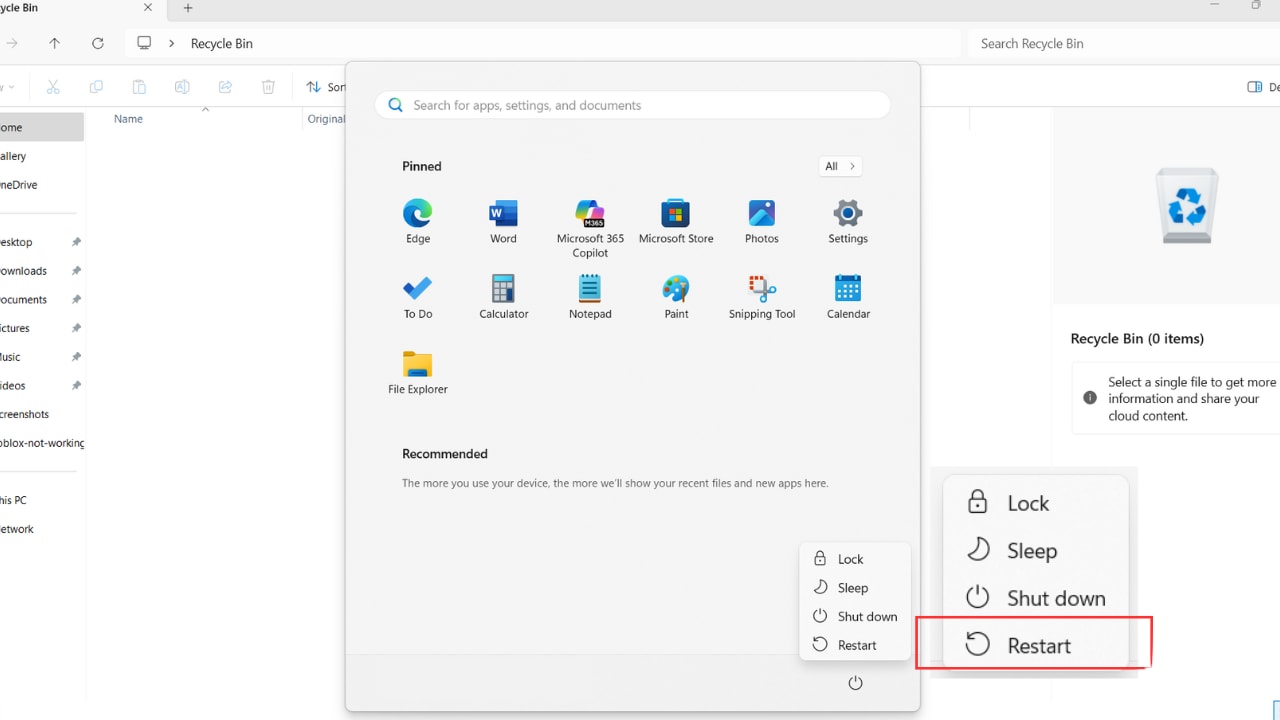Add a new File Explorer tab
Image resolution: width=1280 pixels, height=720 pixels.
point(187,8)
